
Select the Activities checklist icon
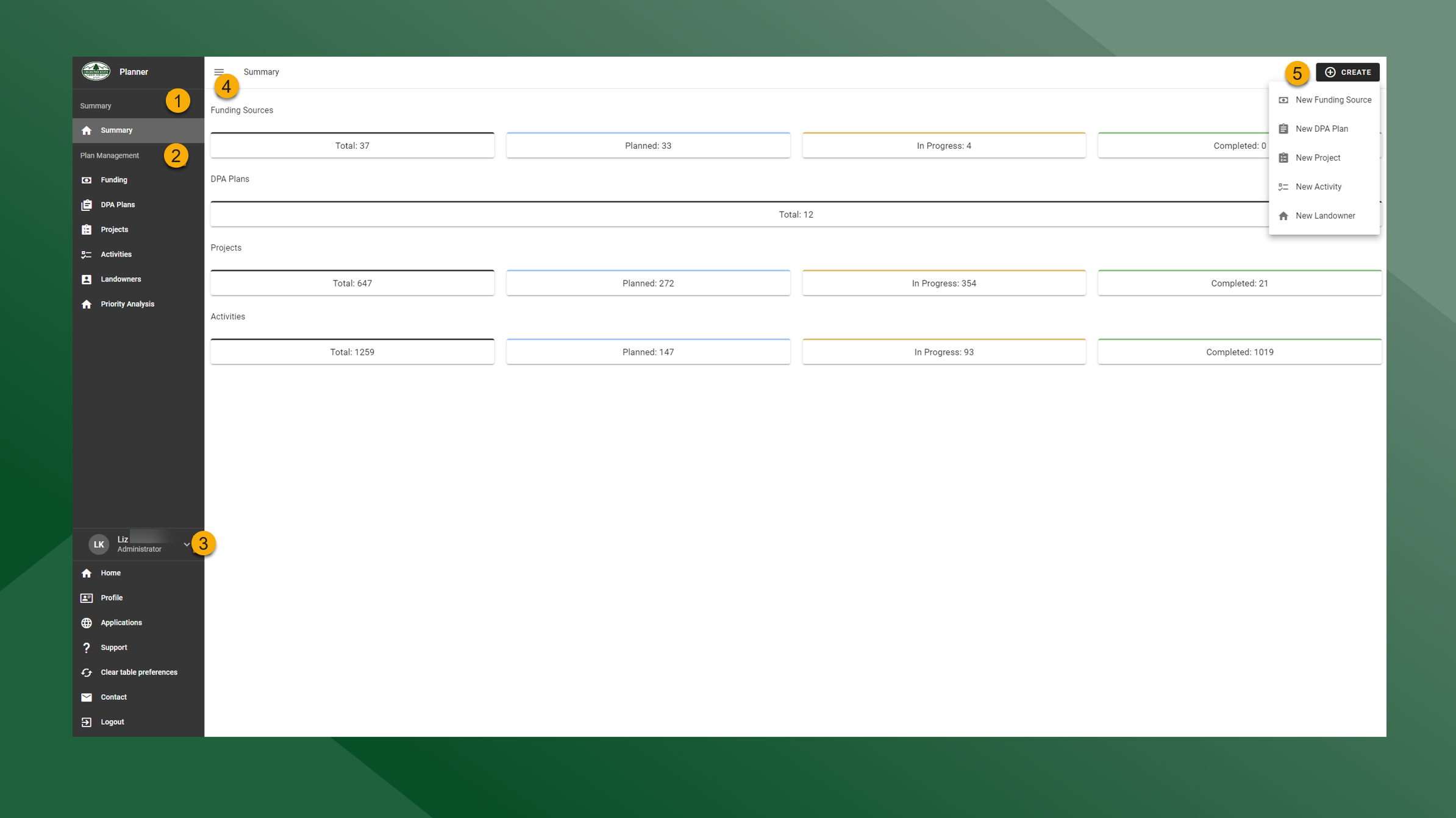coord(87,254)
